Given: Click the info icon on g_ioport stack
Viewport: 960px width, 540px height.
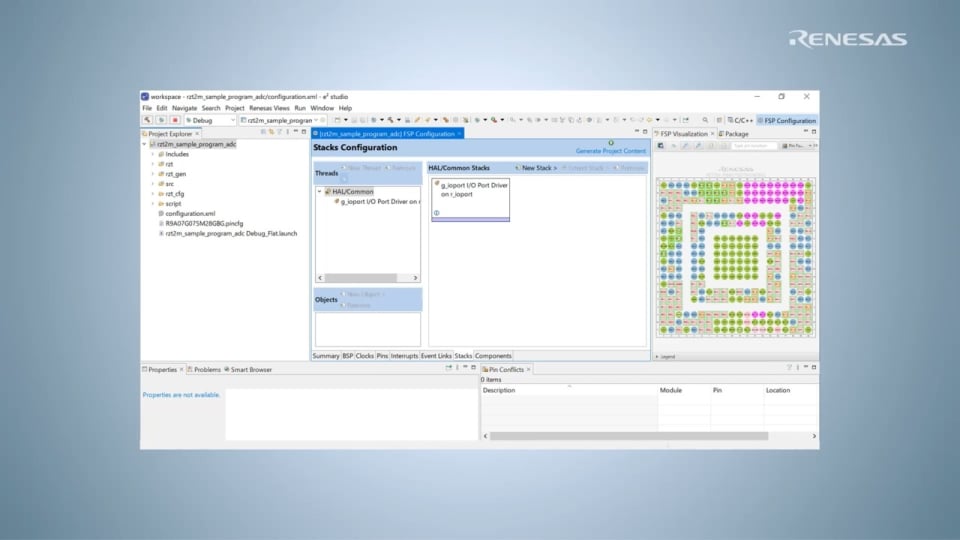Looking at the screenshot, I should [436, 213].
